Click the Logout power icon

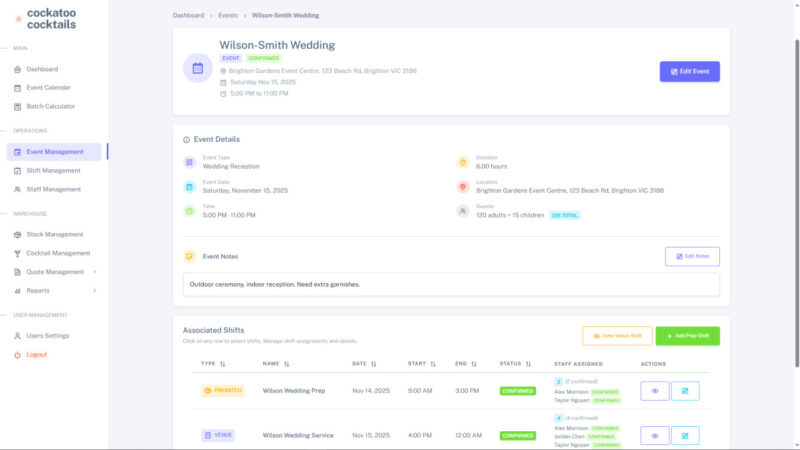17,355
